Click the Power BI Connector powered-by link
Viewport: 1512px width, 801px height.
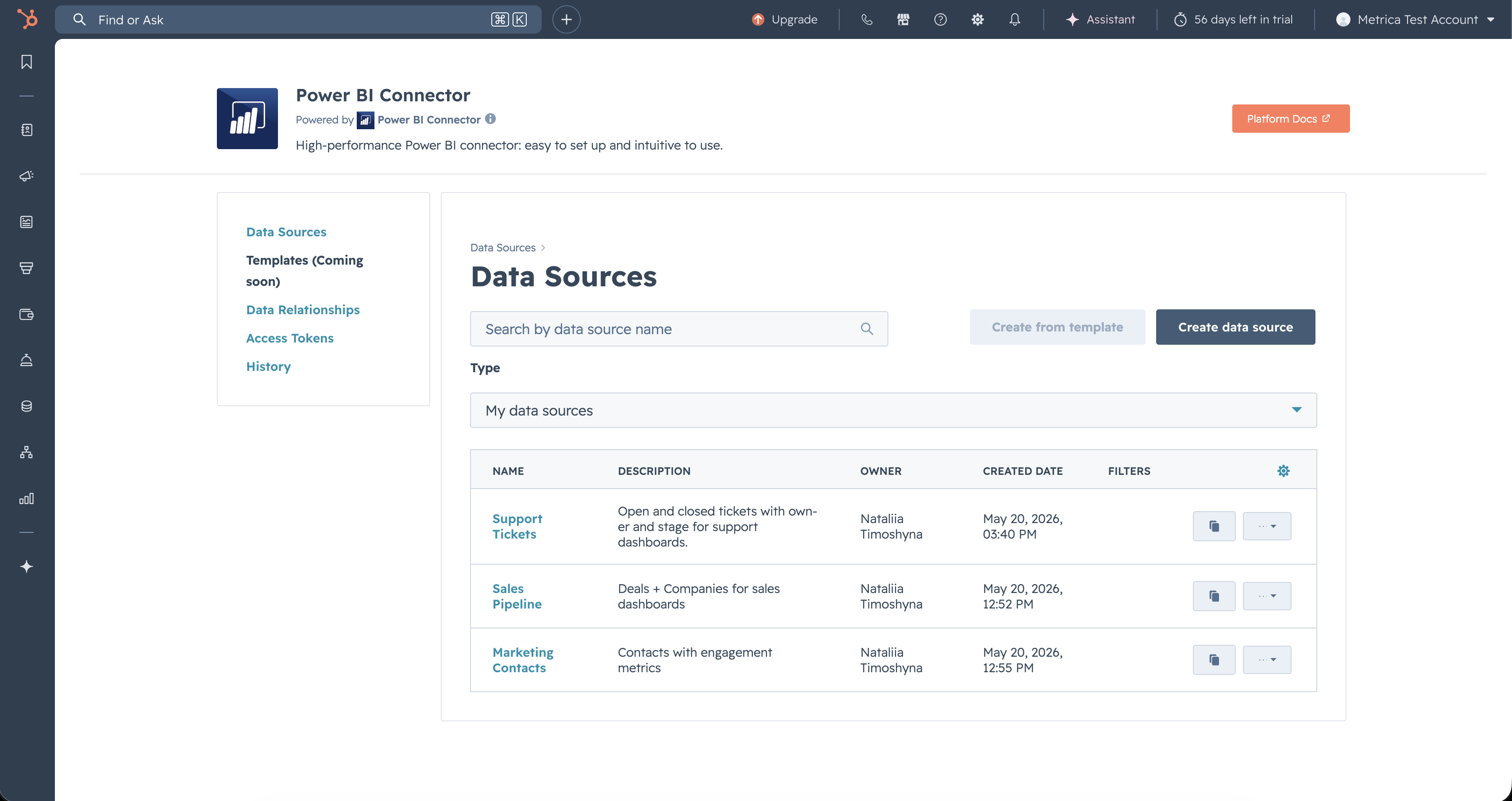[x=428, y=120]
